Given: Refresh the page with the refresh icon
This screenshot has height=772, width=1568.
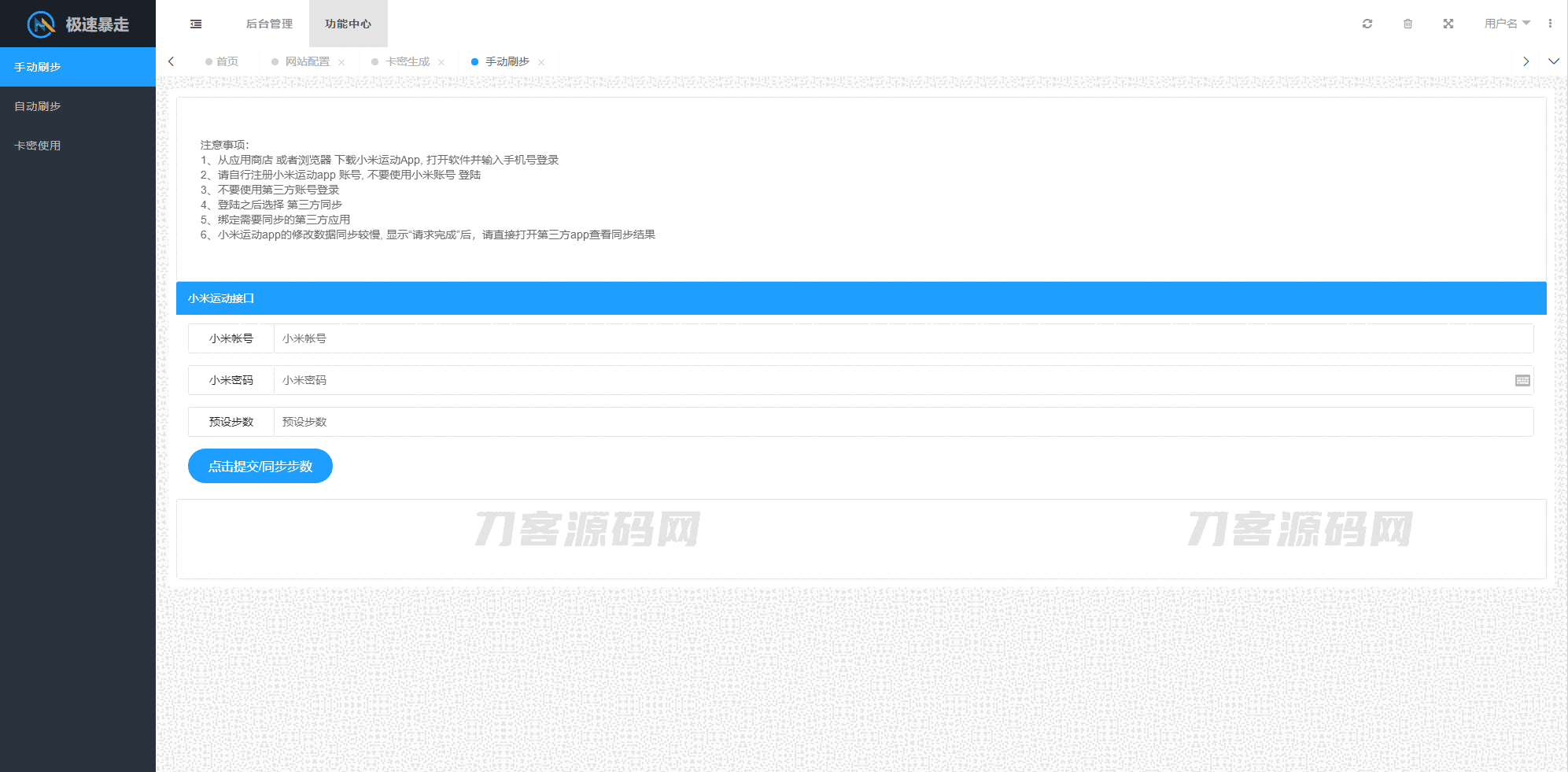Looking at the screenshot, I should point(1367,24).
